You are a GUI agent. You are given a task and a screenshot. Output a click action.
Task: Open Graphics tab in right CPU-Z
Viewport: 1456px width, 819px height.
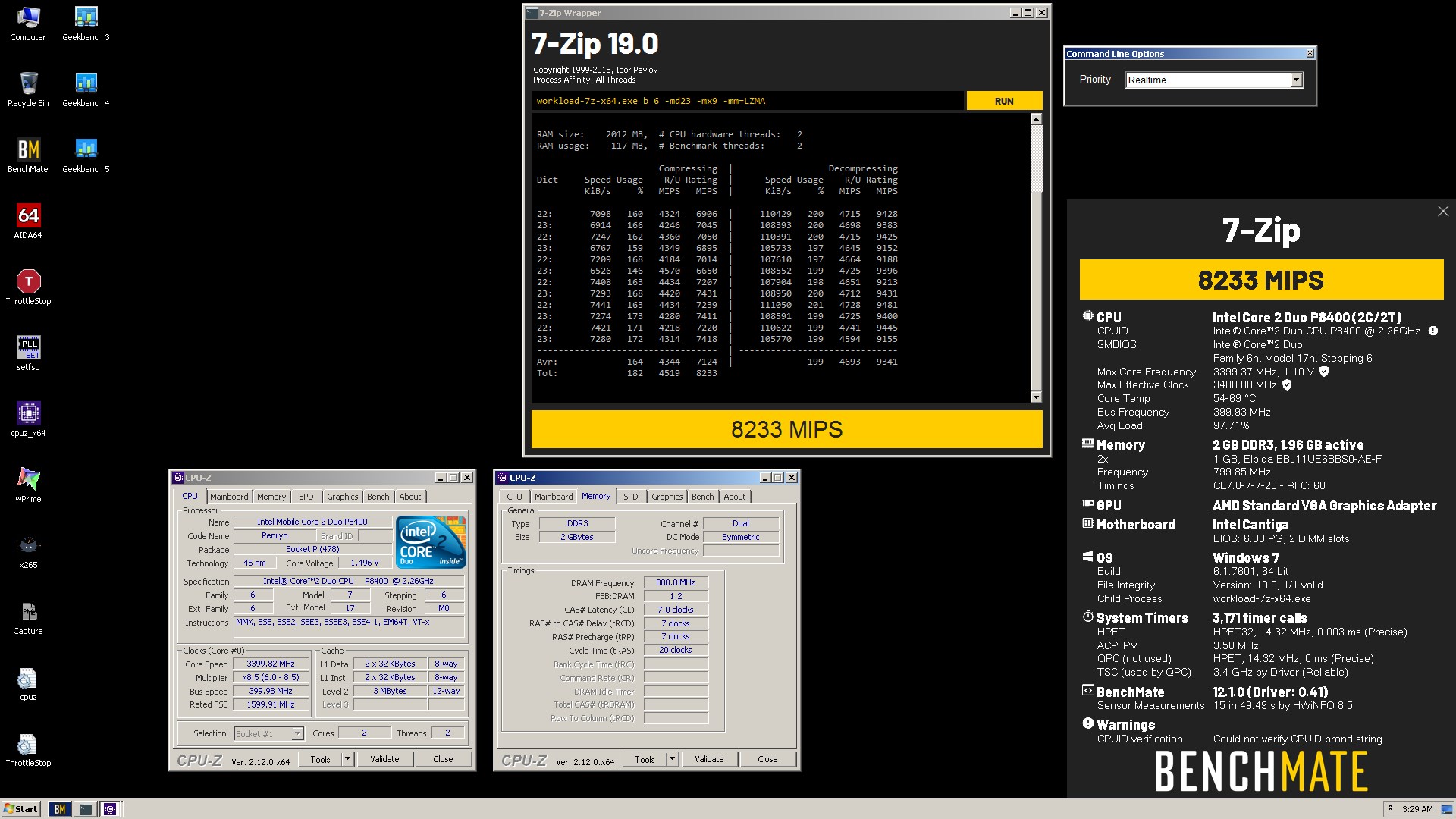coord(667,497)
